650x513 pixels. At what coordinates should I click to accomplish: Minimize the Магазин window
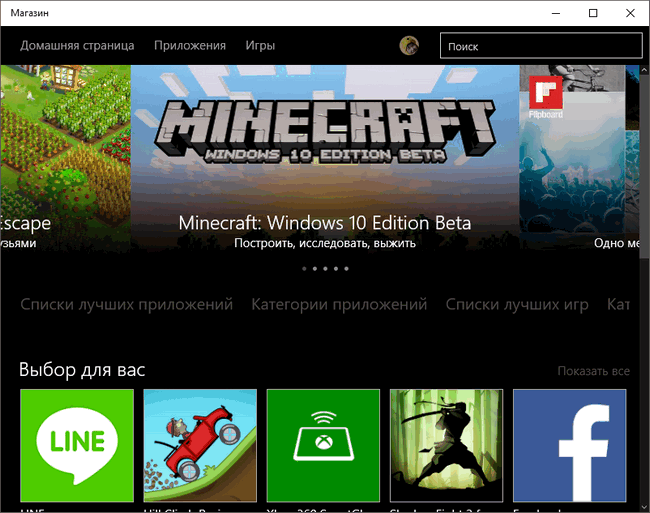click(x=556, y=13)
